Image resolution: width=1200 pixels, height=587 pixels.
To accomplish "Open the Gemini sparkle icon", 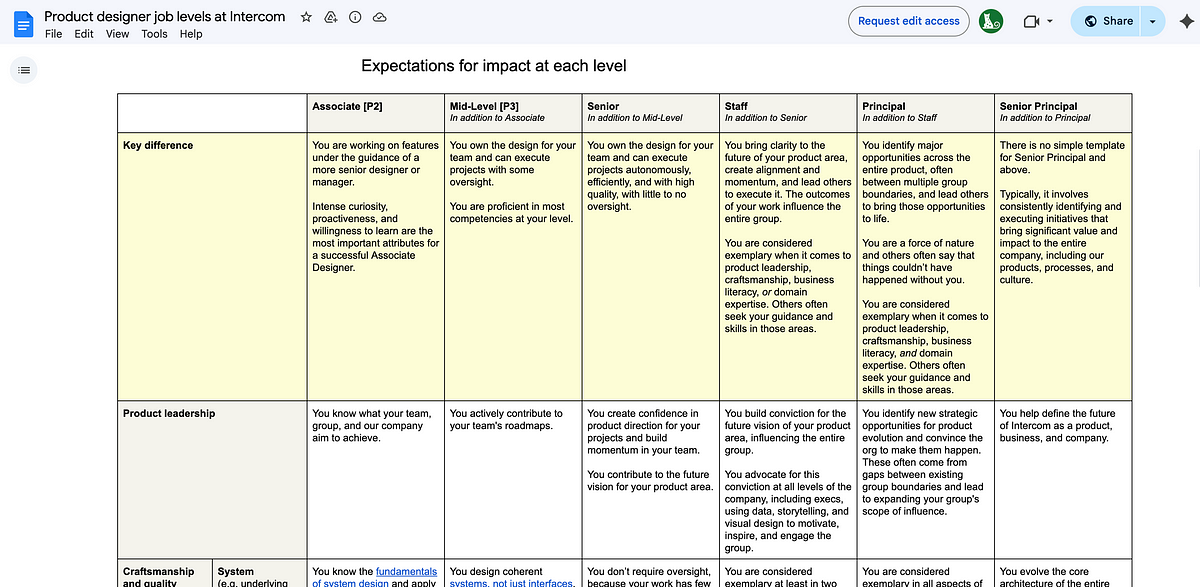I will click(1187, 21).
